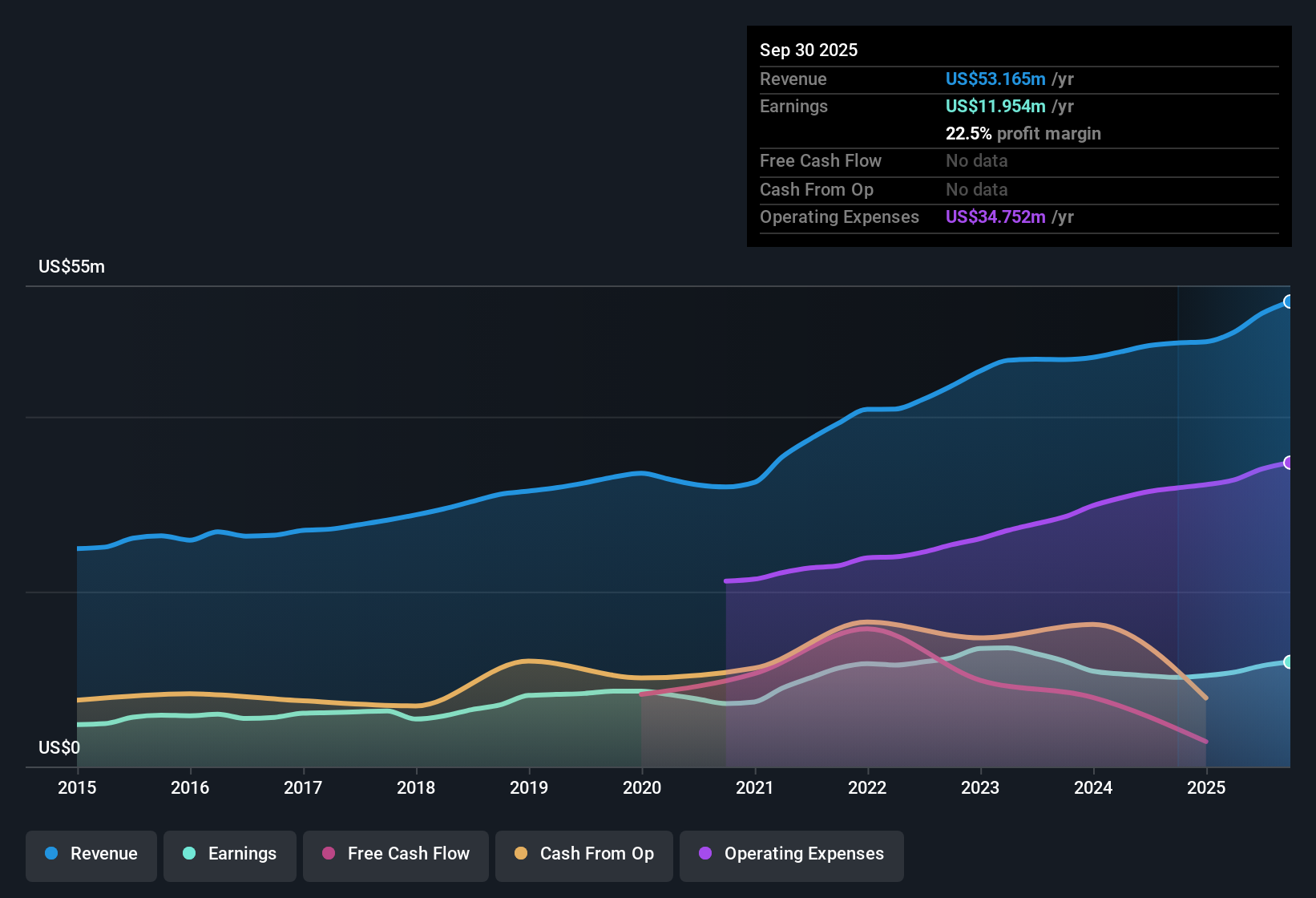Click the teal Earnings legend dot

click(x=189, y=853)
